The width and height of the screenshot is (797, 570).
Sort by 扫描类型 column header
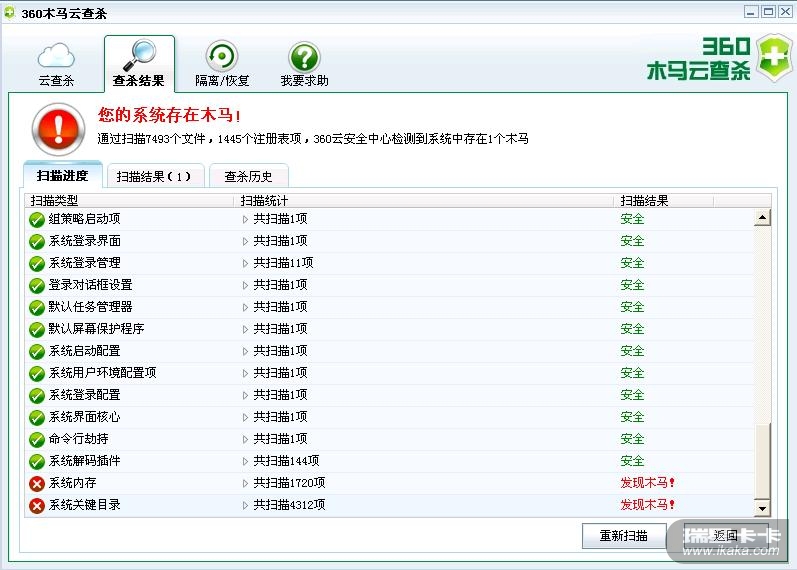[129, 200]
